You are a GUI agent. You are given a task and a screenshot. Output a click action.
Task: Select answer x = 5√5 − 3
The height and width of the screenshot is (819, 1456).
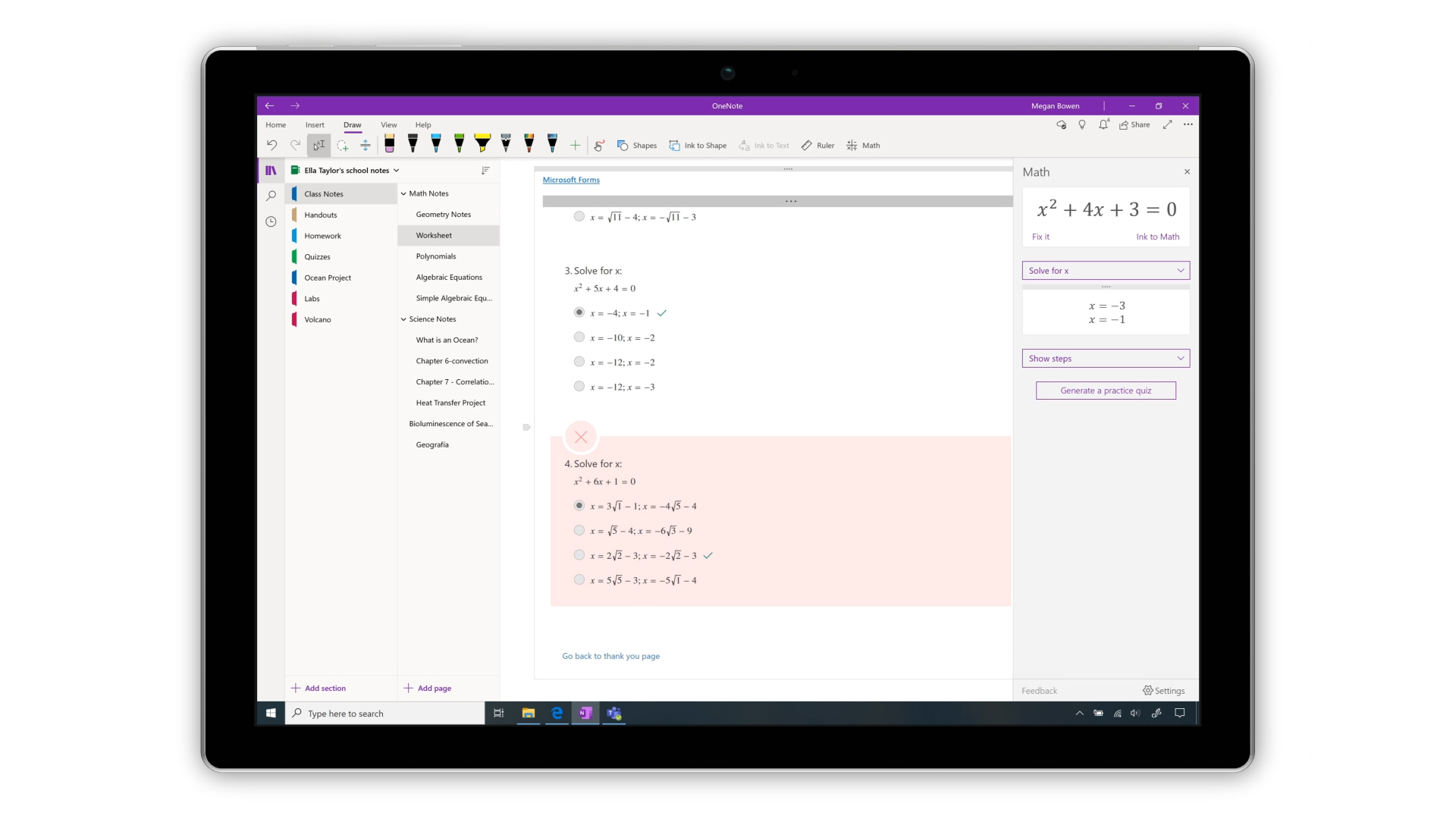click(x=579, y=580)
